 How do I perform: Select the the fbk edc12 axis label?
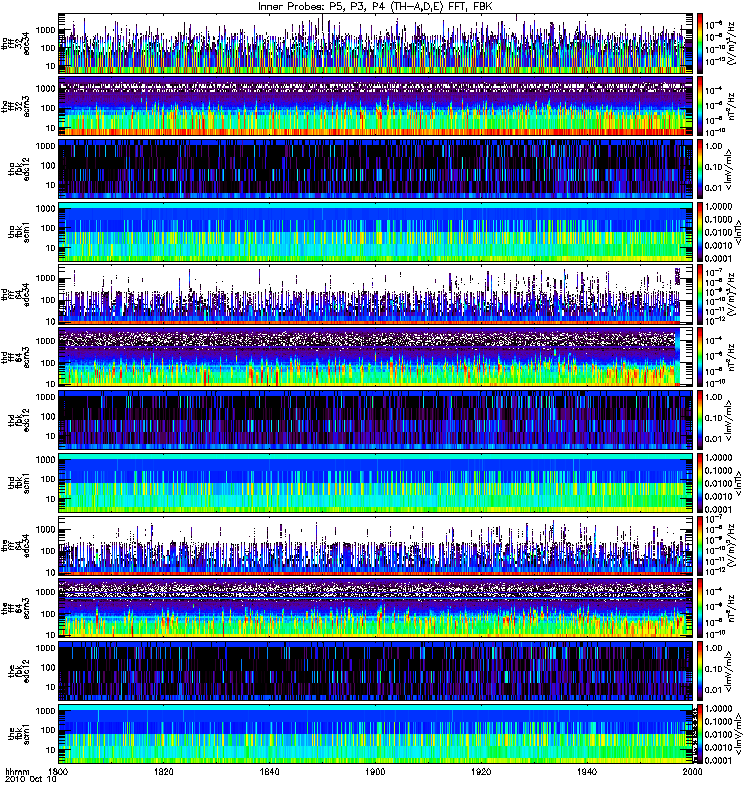19,671
